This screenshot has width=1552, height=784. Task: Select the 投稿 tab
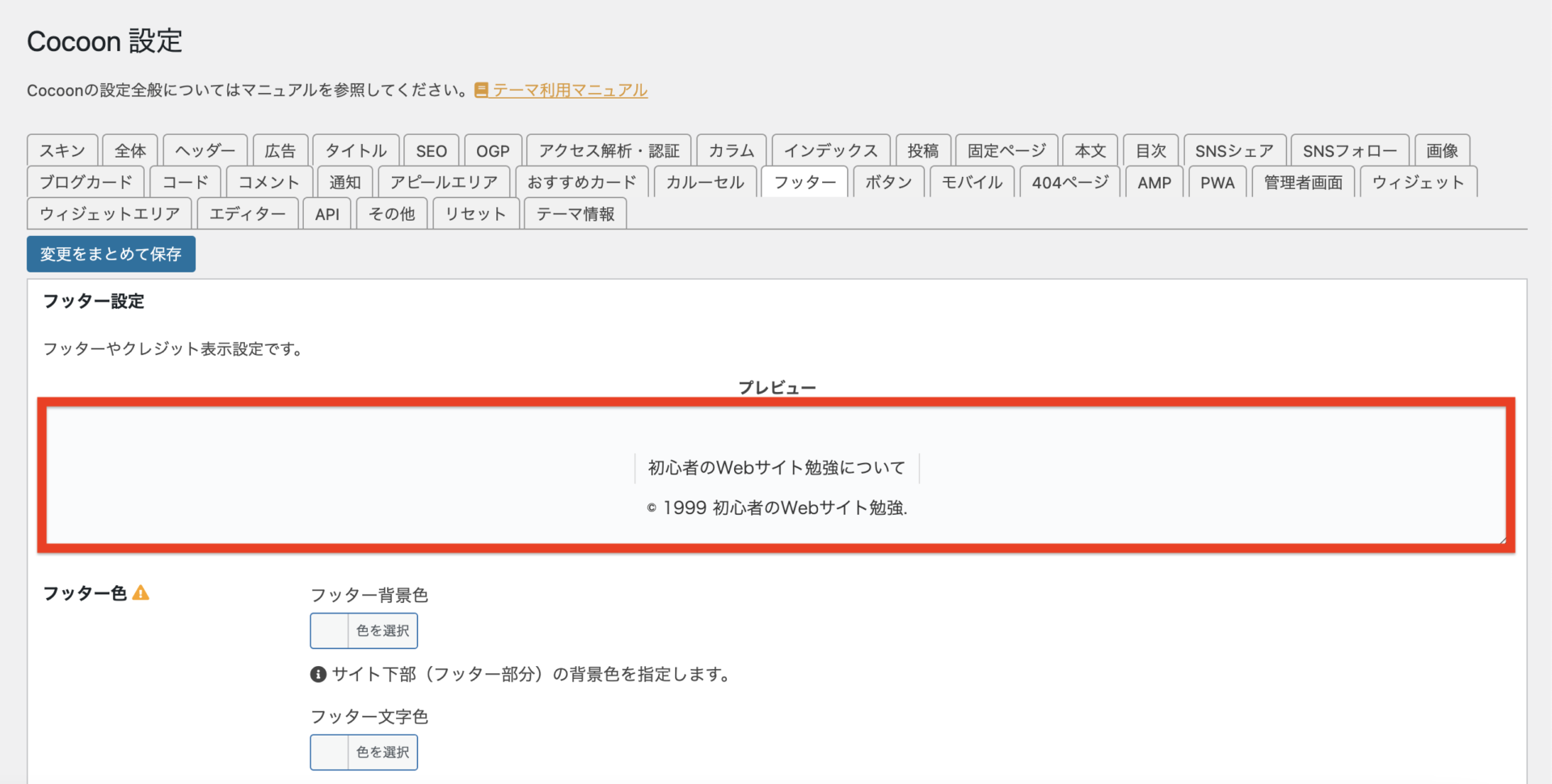[x=923, y=150]
